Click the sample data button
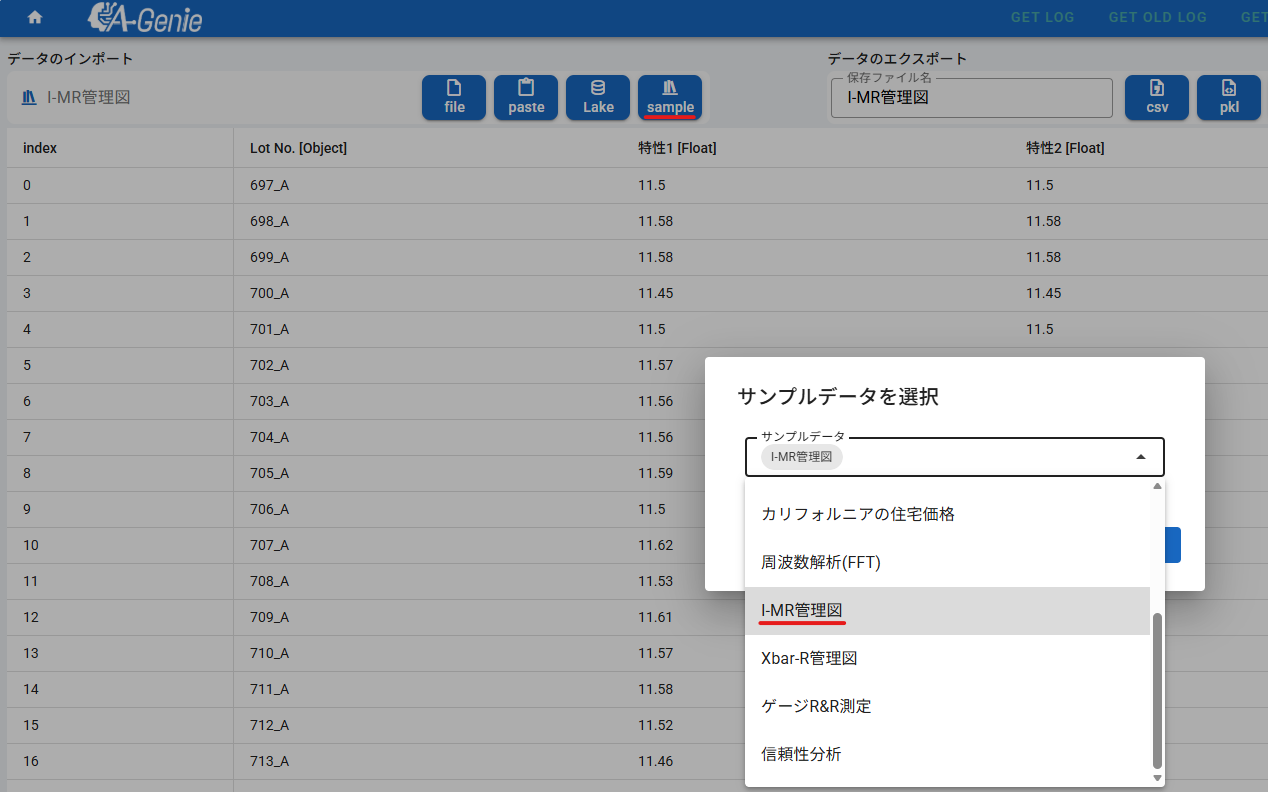The image size is (1268, 792). point(670,97)
